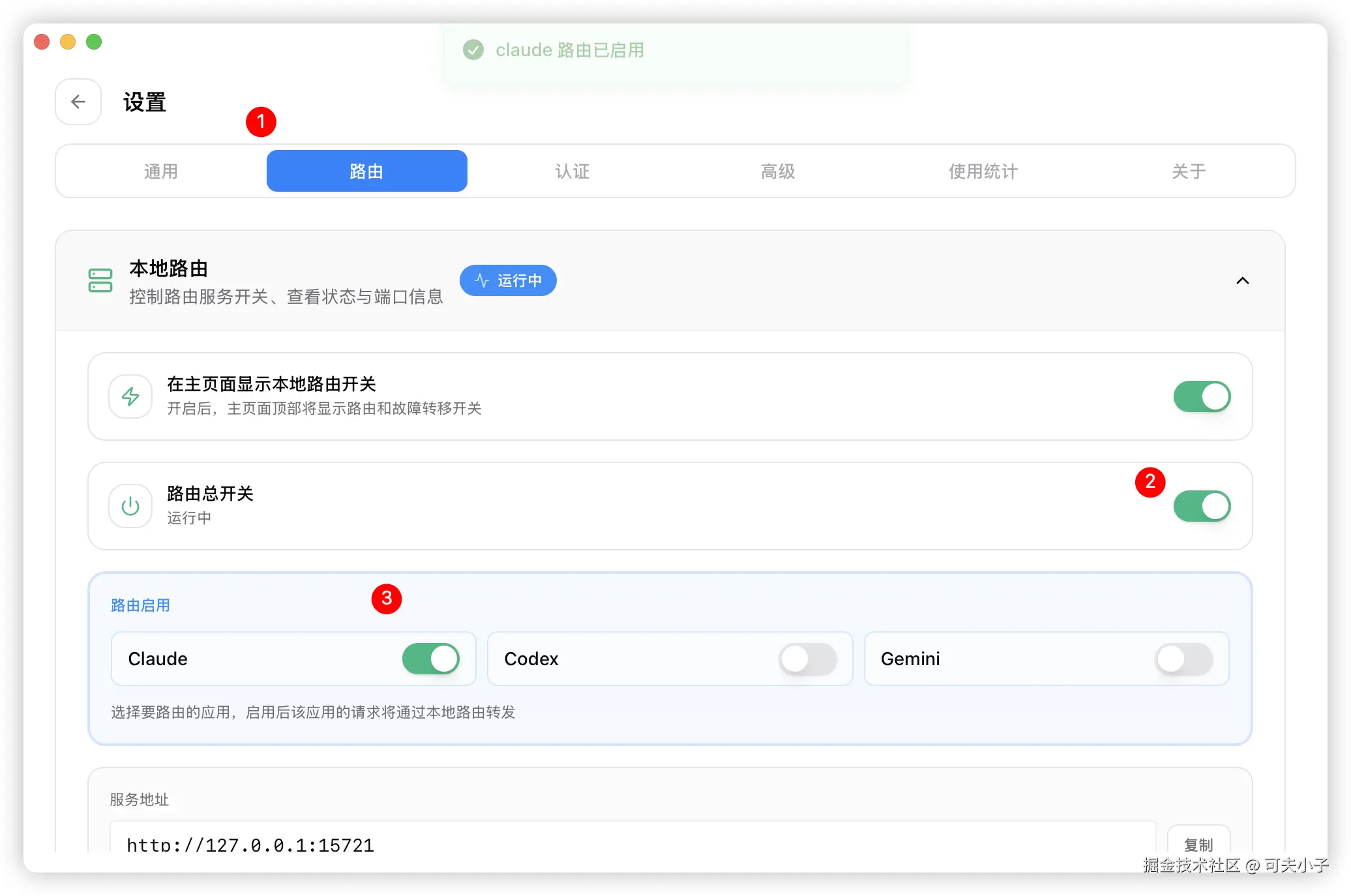This screenshot has height=896, width=1351.
Task: Click the 控制路由服务开关 description text
Action: coord(286,297)
